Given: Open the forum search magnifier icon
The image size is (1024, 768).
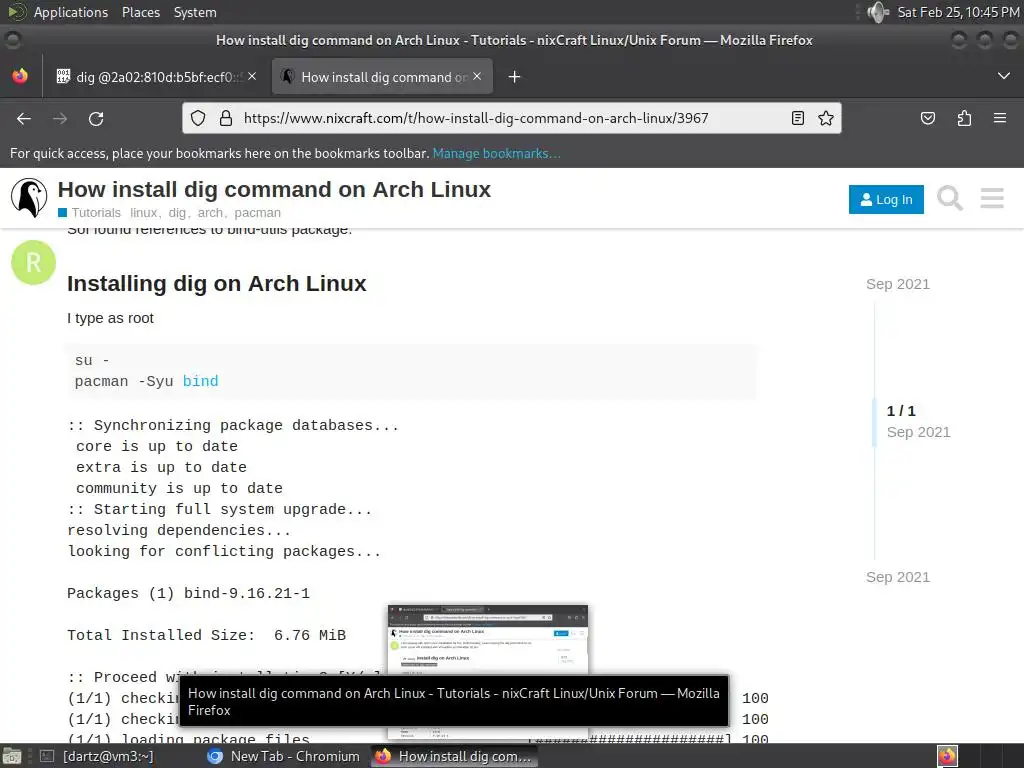Looking at the screenshot, I should [x=950, y=198].
